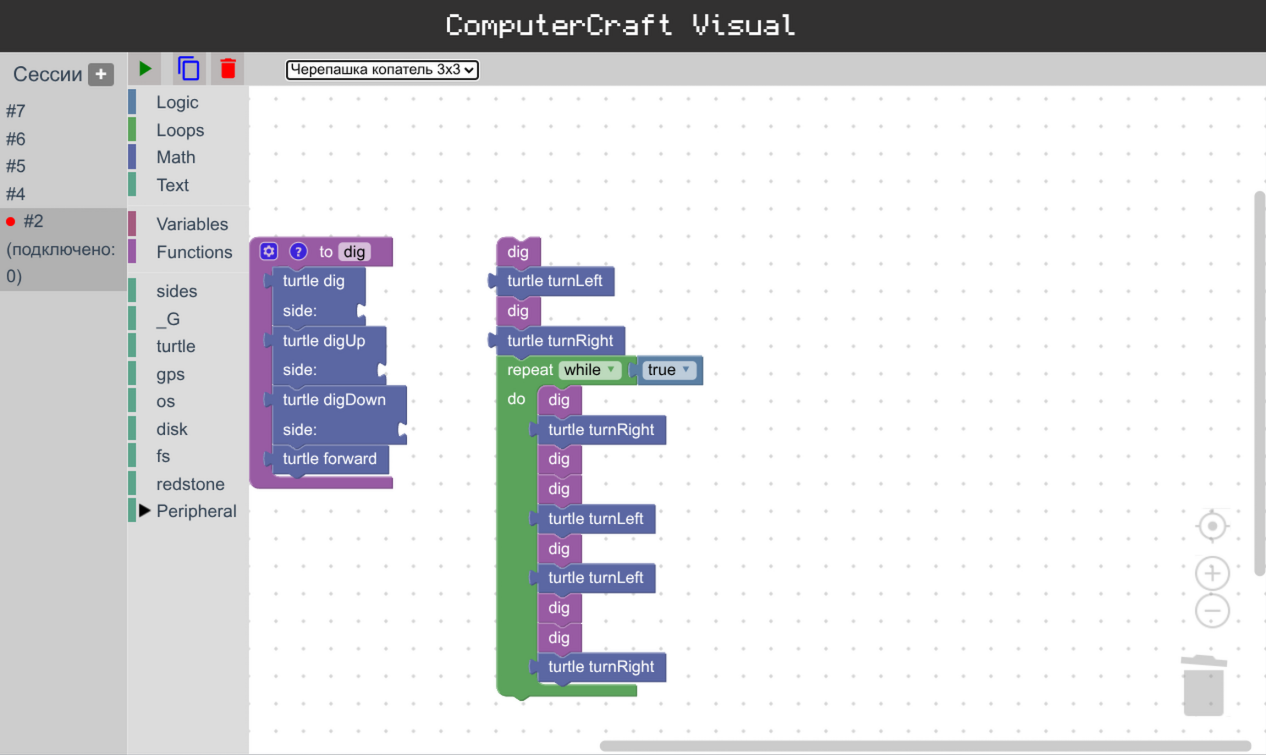The height and width of the screenshot is (755, 1266).
Task: Open the while dropdown in the repeat block
Action: (x=590, y=370)
